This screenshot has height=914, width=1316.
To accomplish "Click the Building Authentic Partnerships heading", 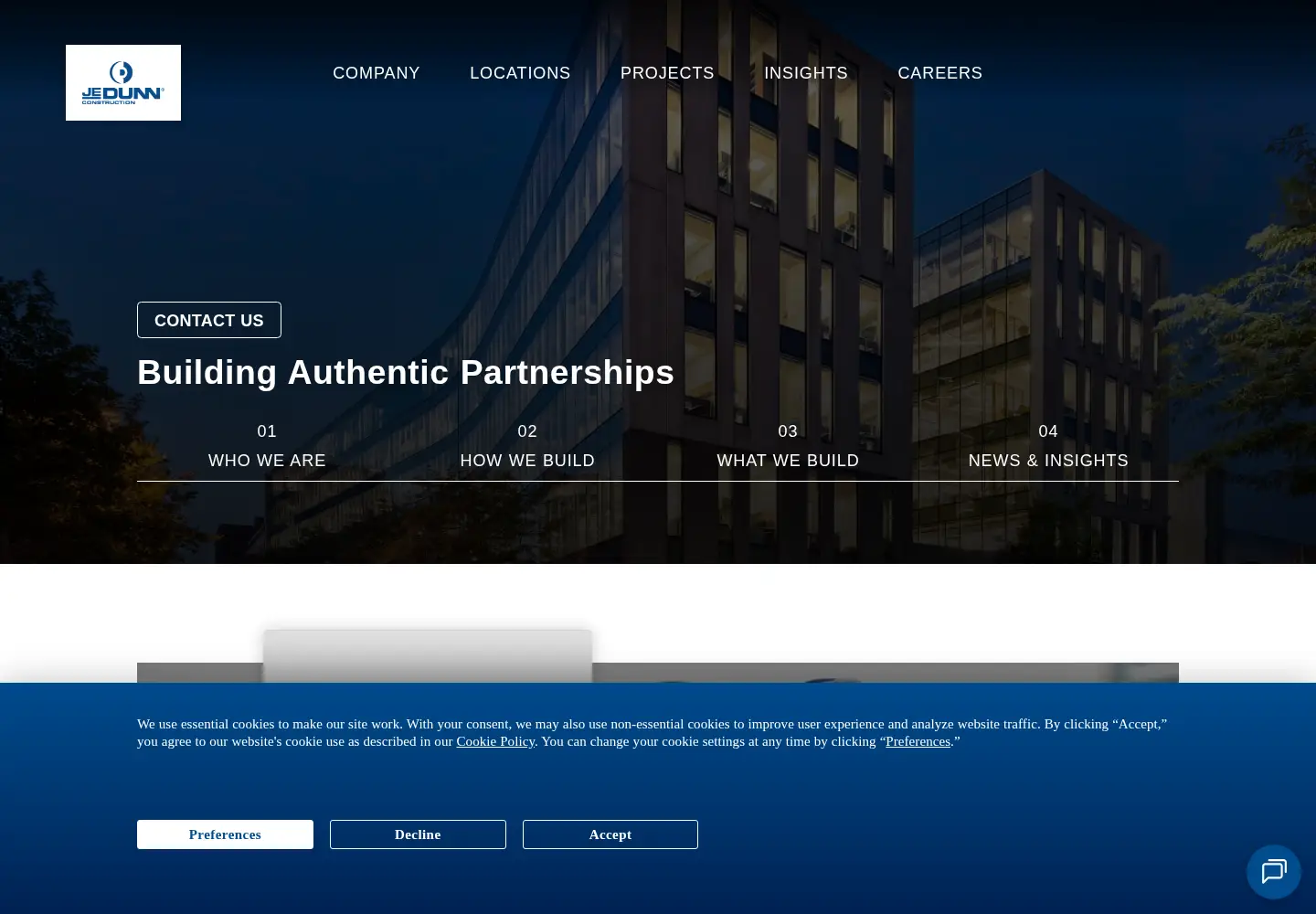I will pyautogui.click(x=406, y=373).
